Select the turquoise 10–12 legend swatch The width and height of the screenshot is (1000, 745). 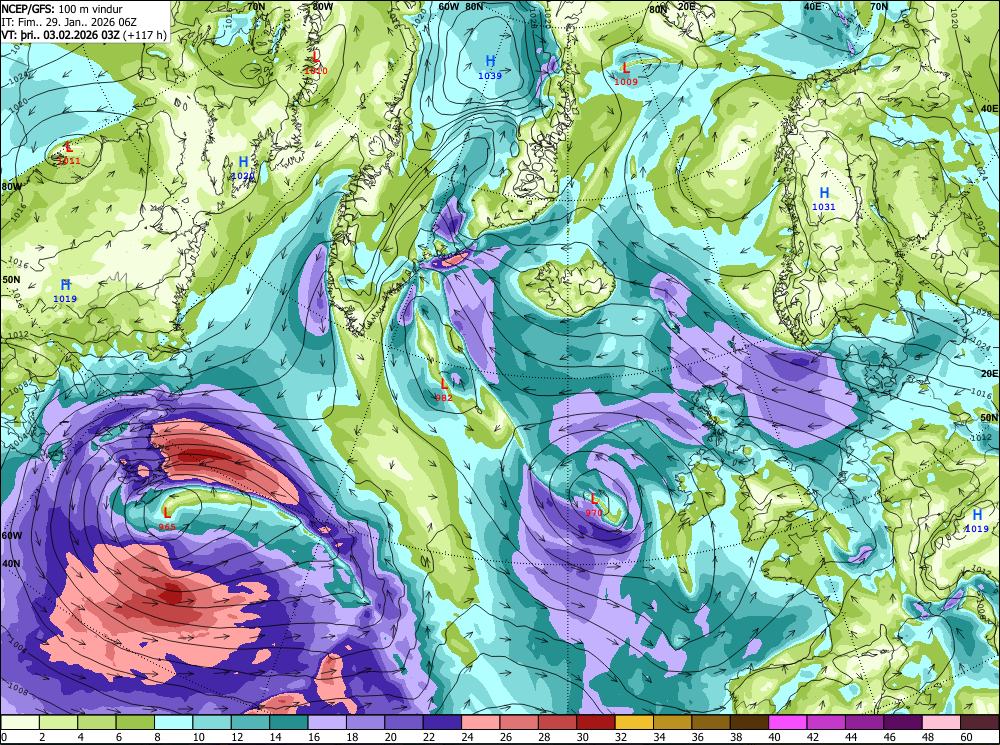click(212, 722)
